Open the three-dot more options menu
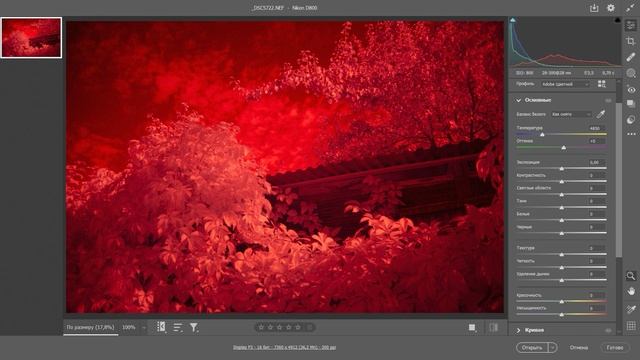Viewport: 640px width, 360px height. (x=631, y=134)
